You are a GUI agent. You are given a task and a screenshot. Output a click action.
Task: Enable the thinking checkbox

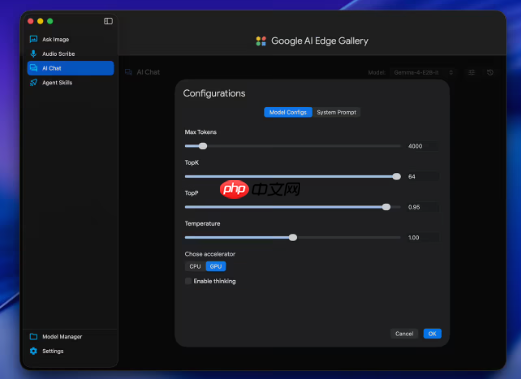(188, 281)
